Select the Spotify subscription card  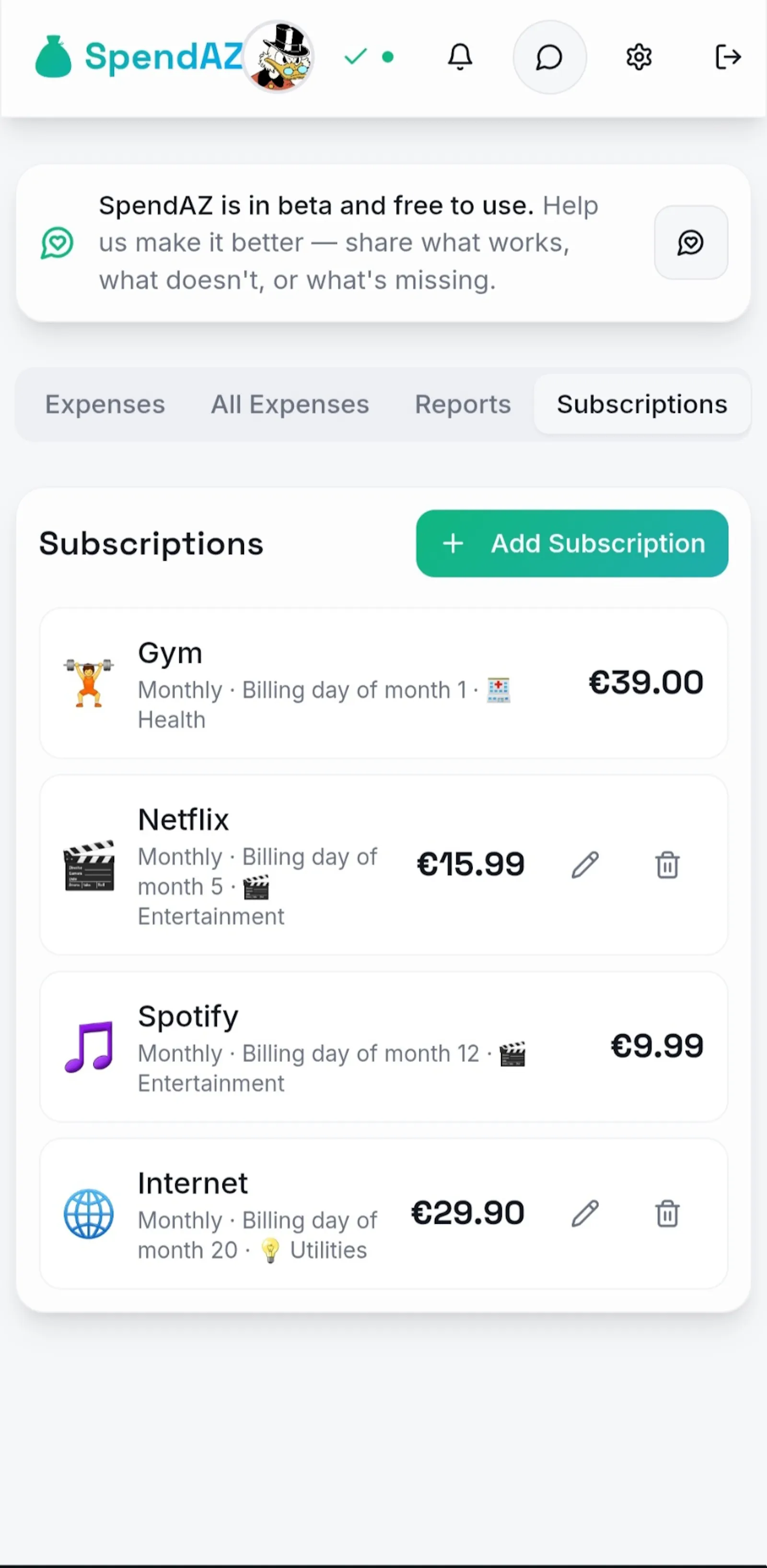(x=383, y=1046)
